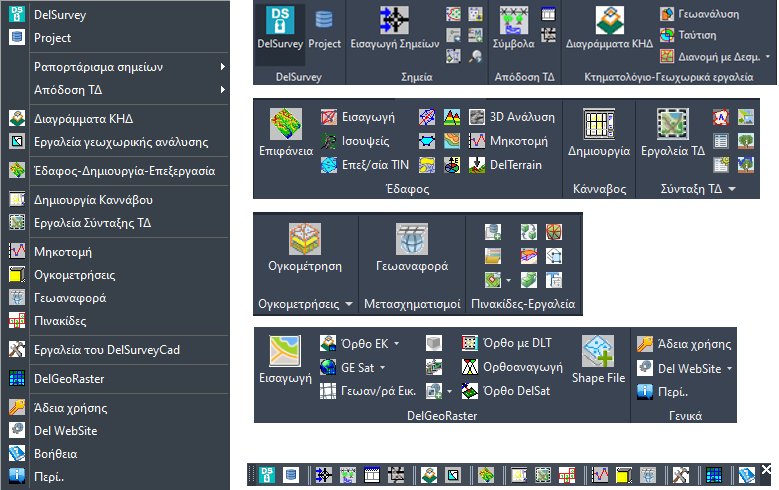Viewport: 779px width, 490px height.
Task: Click red profile graph icon in bottom toolbar
Action: [600, 475]
